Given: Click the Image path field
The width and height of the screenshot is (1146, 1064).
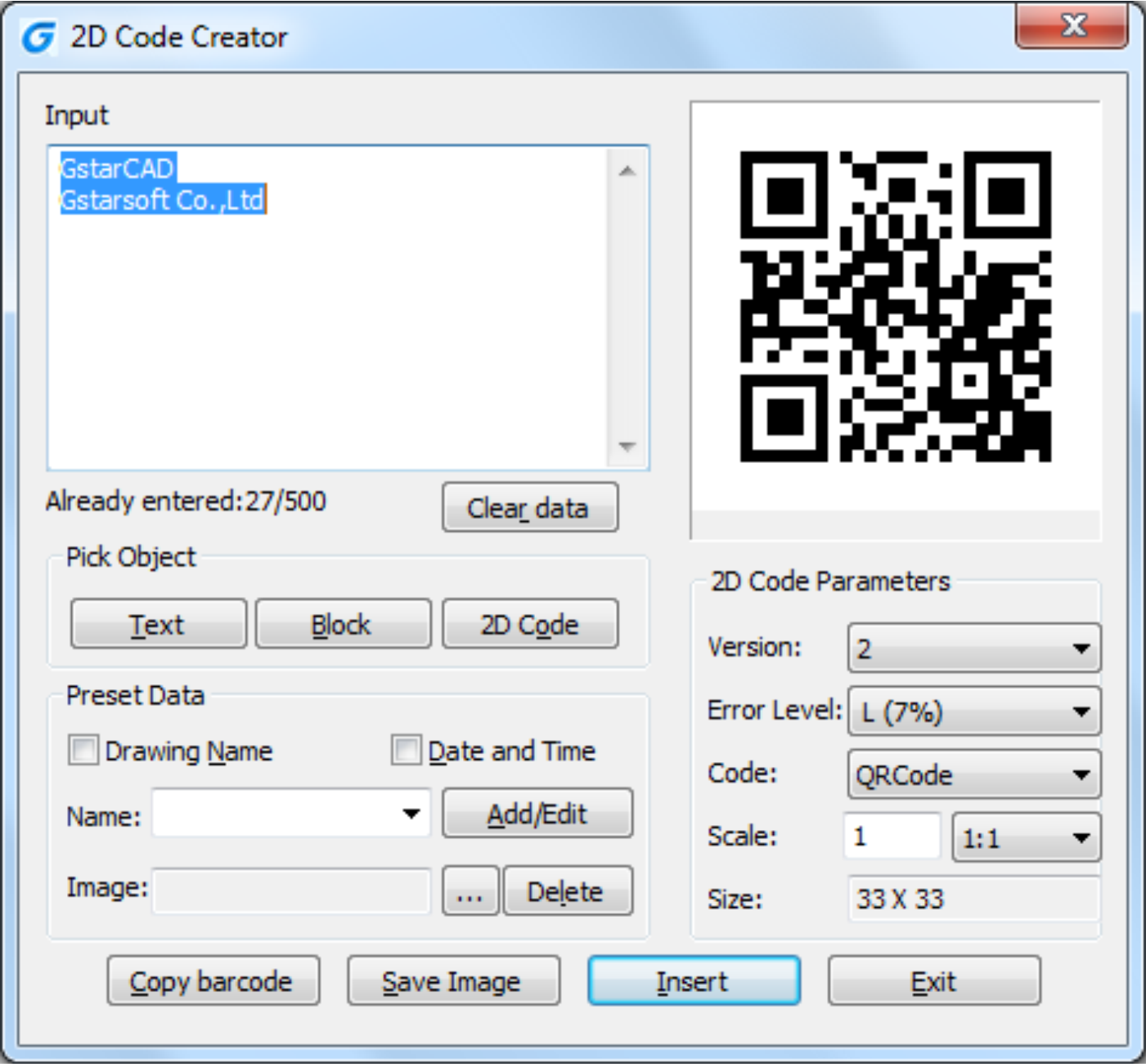Looking at the screenshot, I should click(x=291, y=891).
